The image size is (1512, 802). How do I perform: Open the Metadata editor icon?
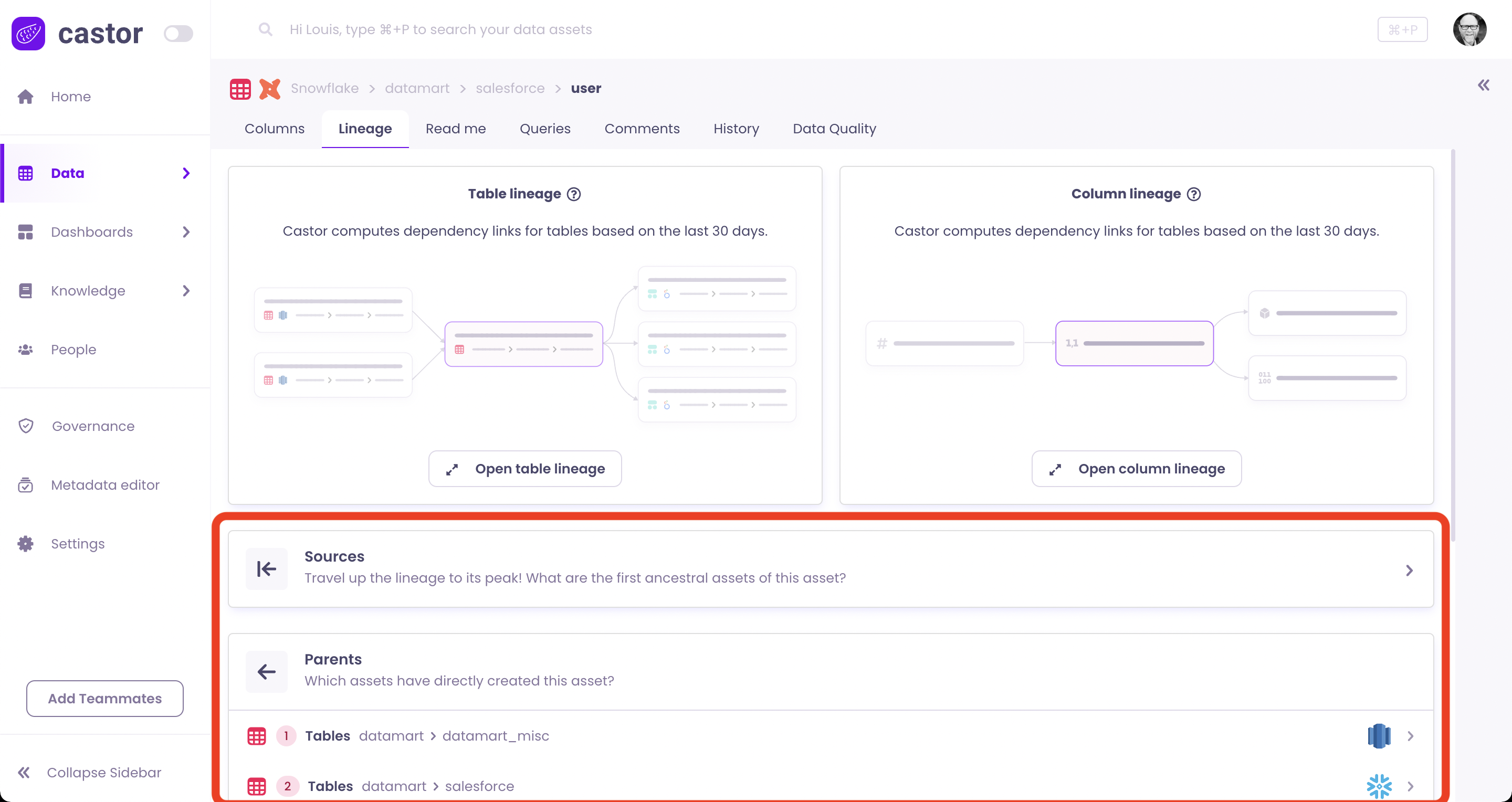point(25,485)
